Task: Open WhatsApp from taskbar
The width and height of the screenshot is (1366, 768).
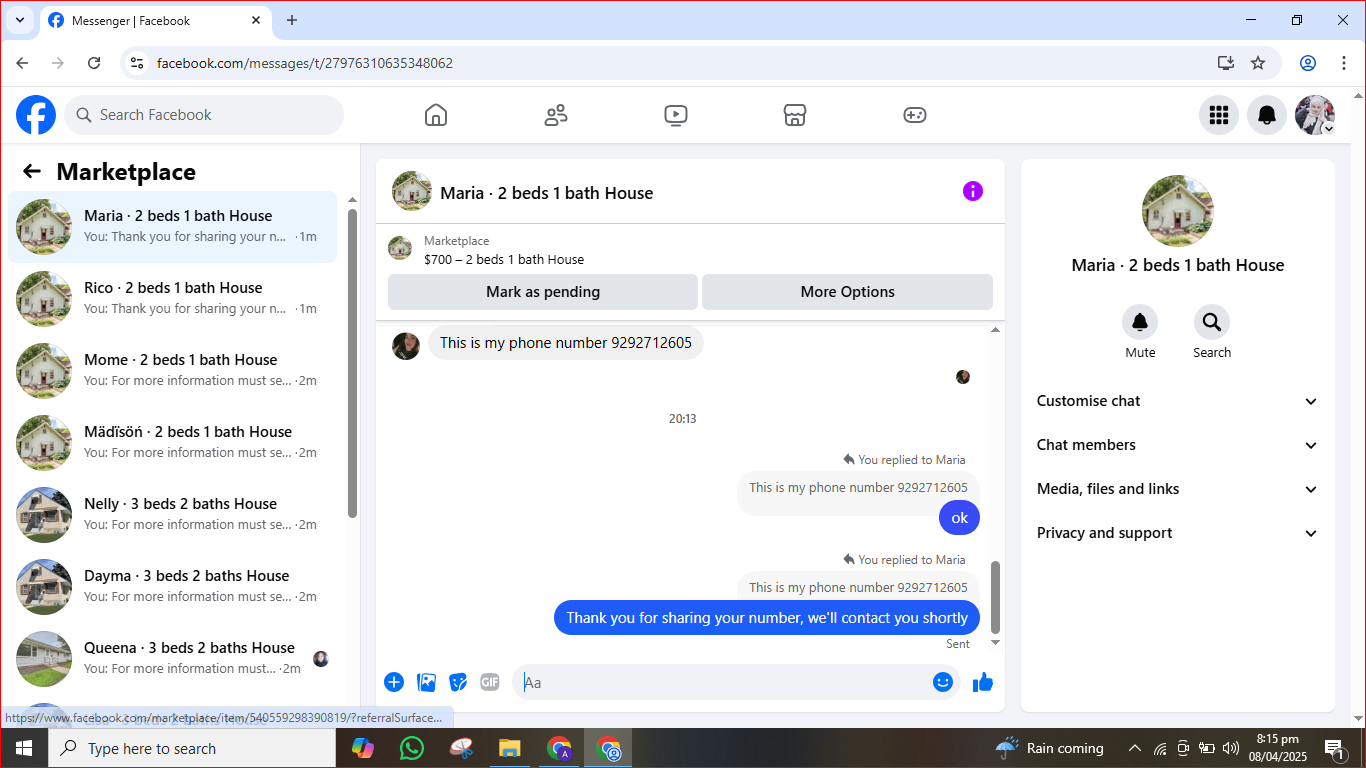Action: pos(412,748)
